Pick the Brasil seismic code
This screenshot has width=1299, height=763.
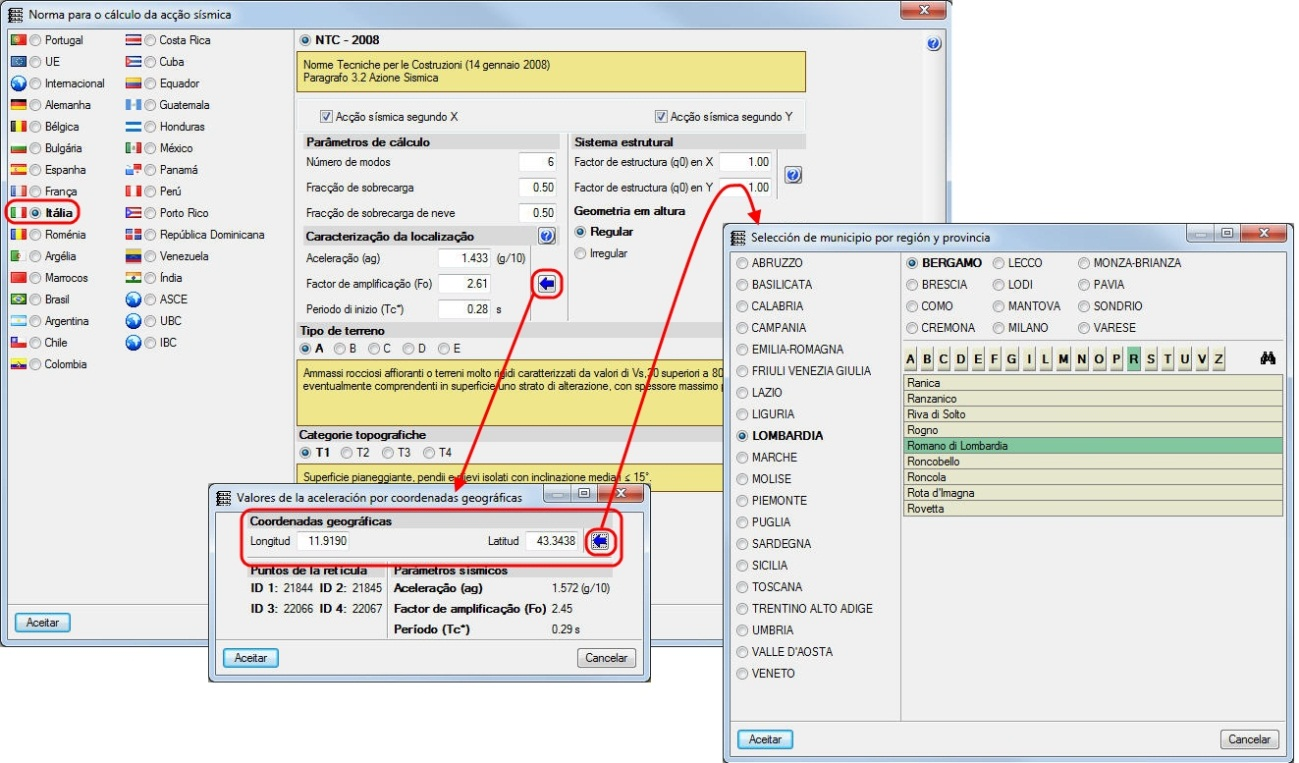tap(37, 299)
